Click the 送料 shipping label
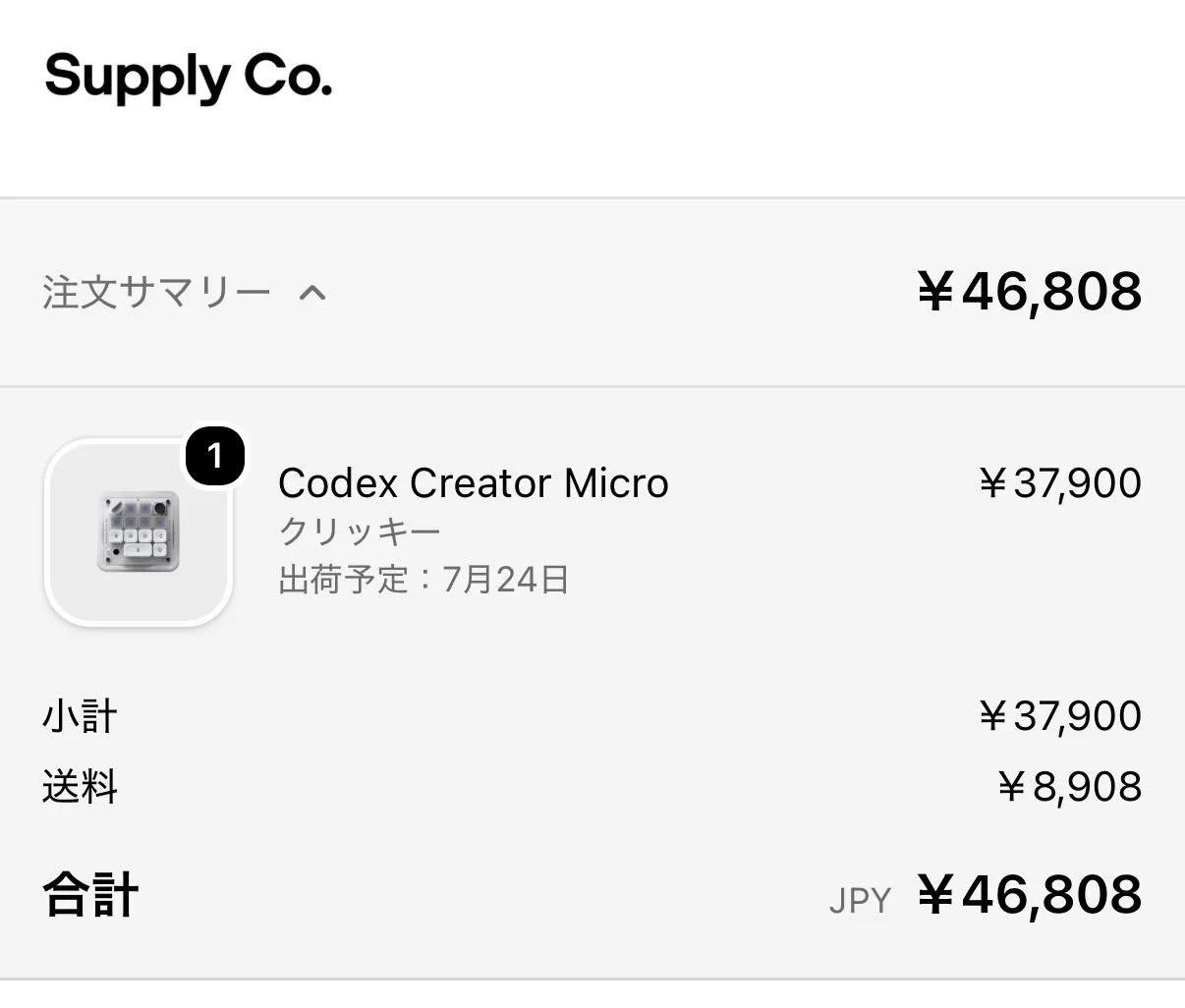Viewport: 1185px width, 1008px height. coord(80,787)
